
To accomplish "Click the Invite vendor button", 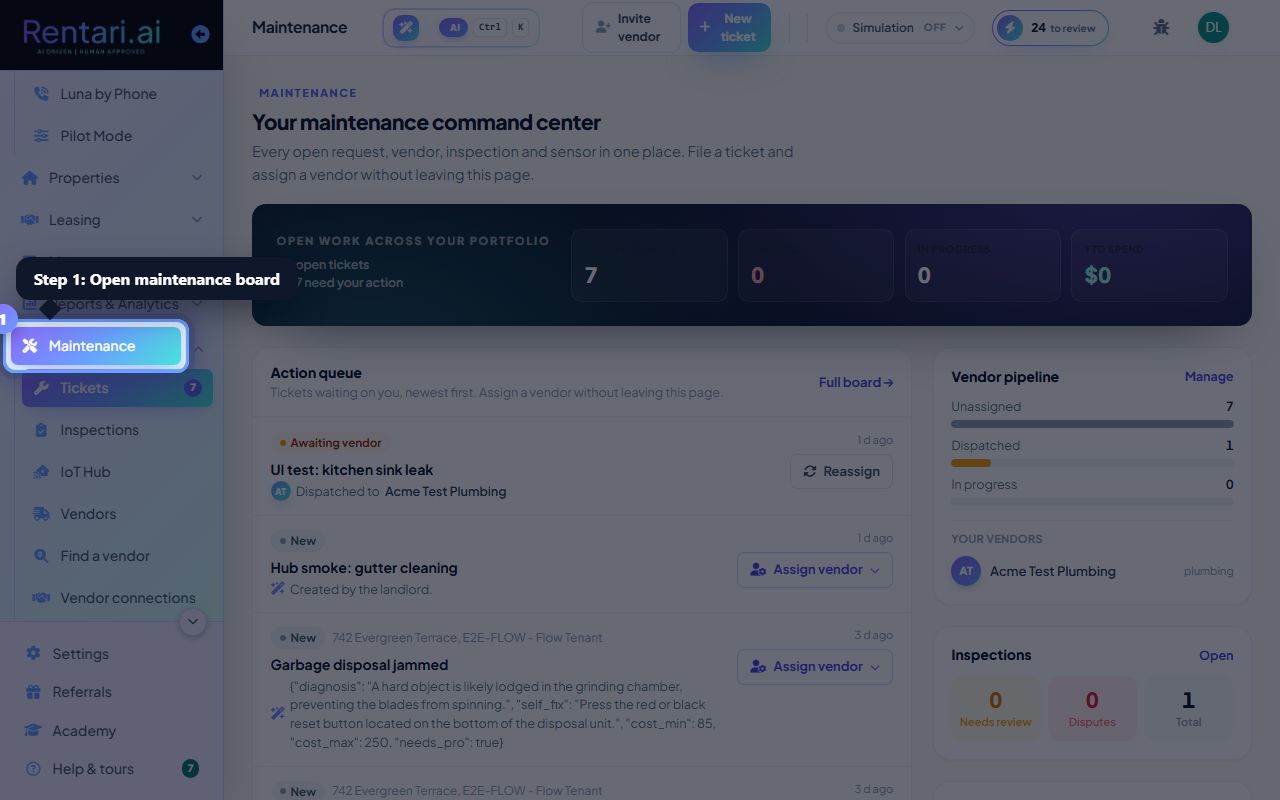I will coord(631,28).
